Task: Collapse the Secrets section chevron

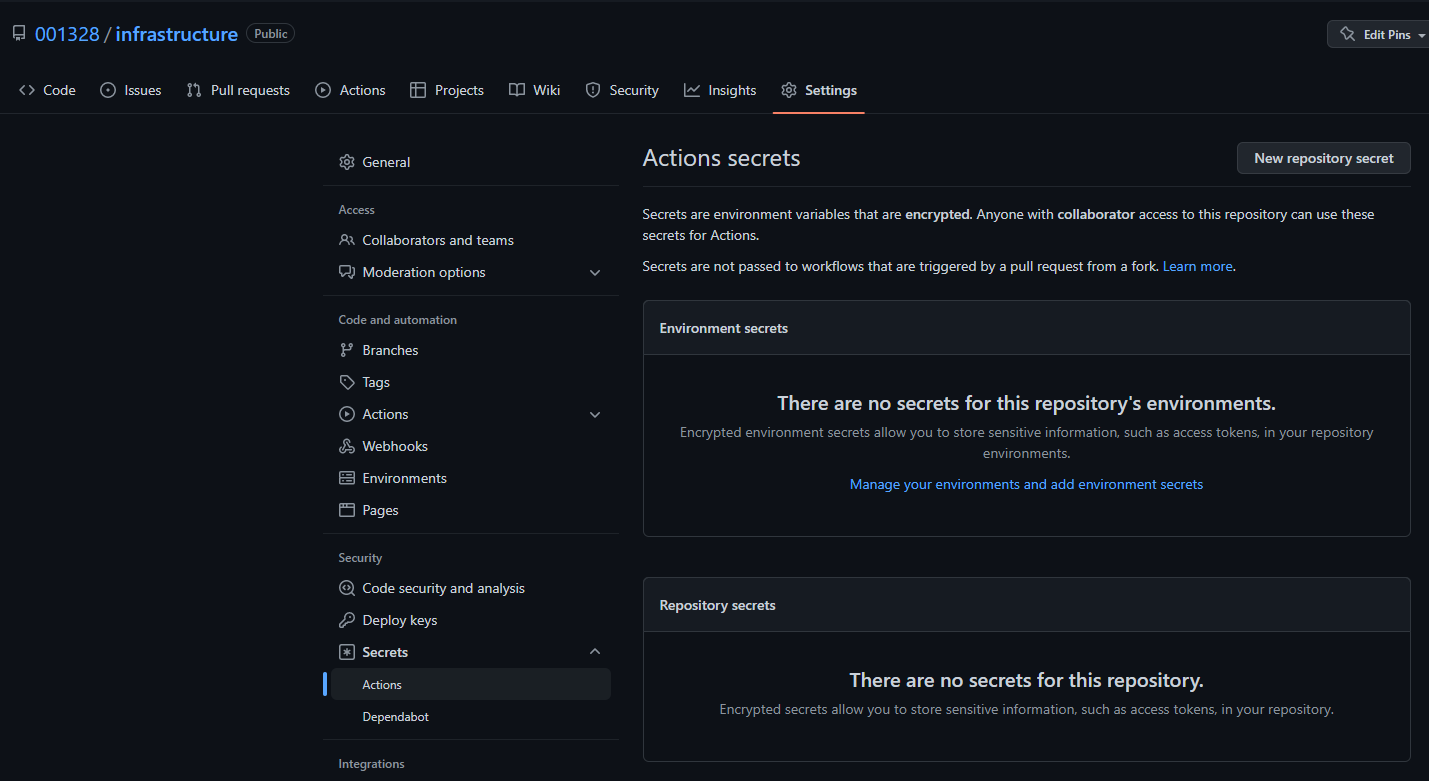Action: coord(595,652)
